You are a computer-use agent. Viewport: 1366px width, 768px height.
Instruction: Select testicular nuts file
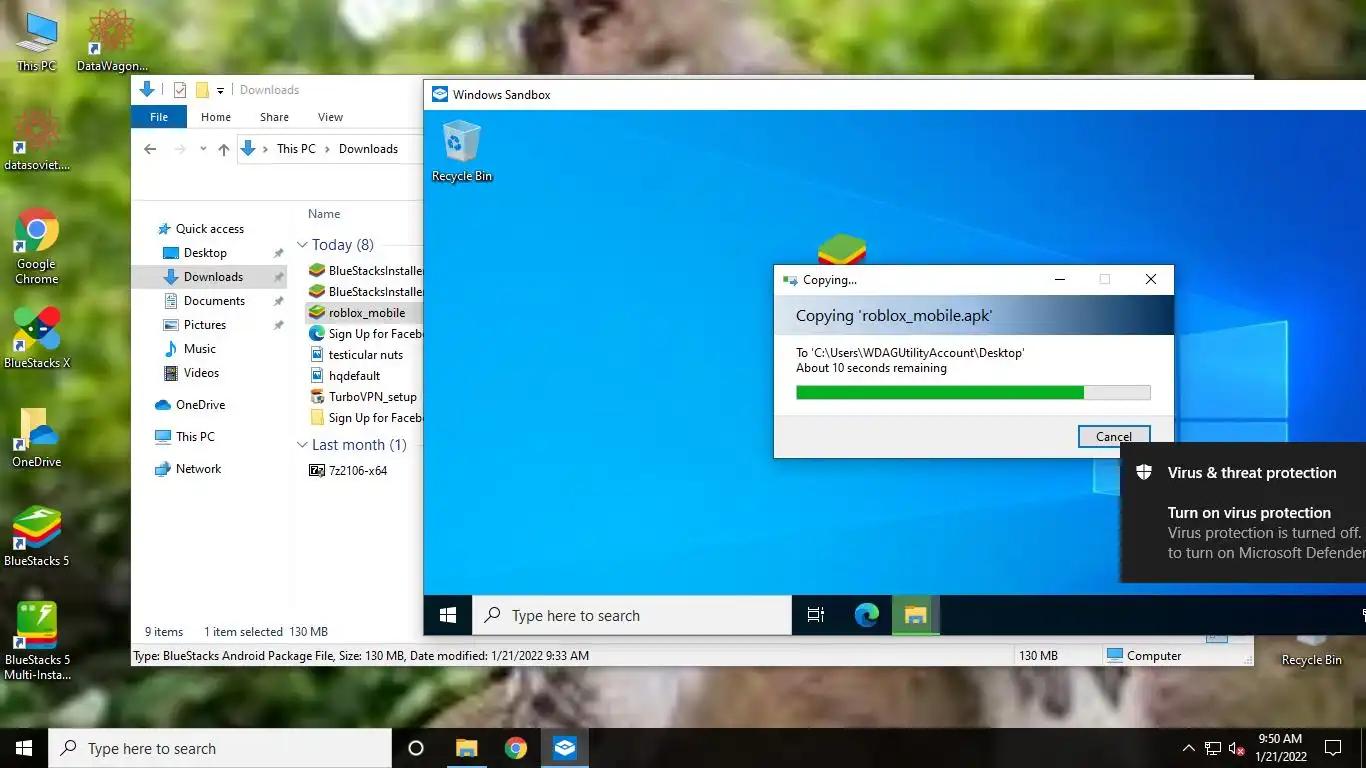(x=365, y=355)
